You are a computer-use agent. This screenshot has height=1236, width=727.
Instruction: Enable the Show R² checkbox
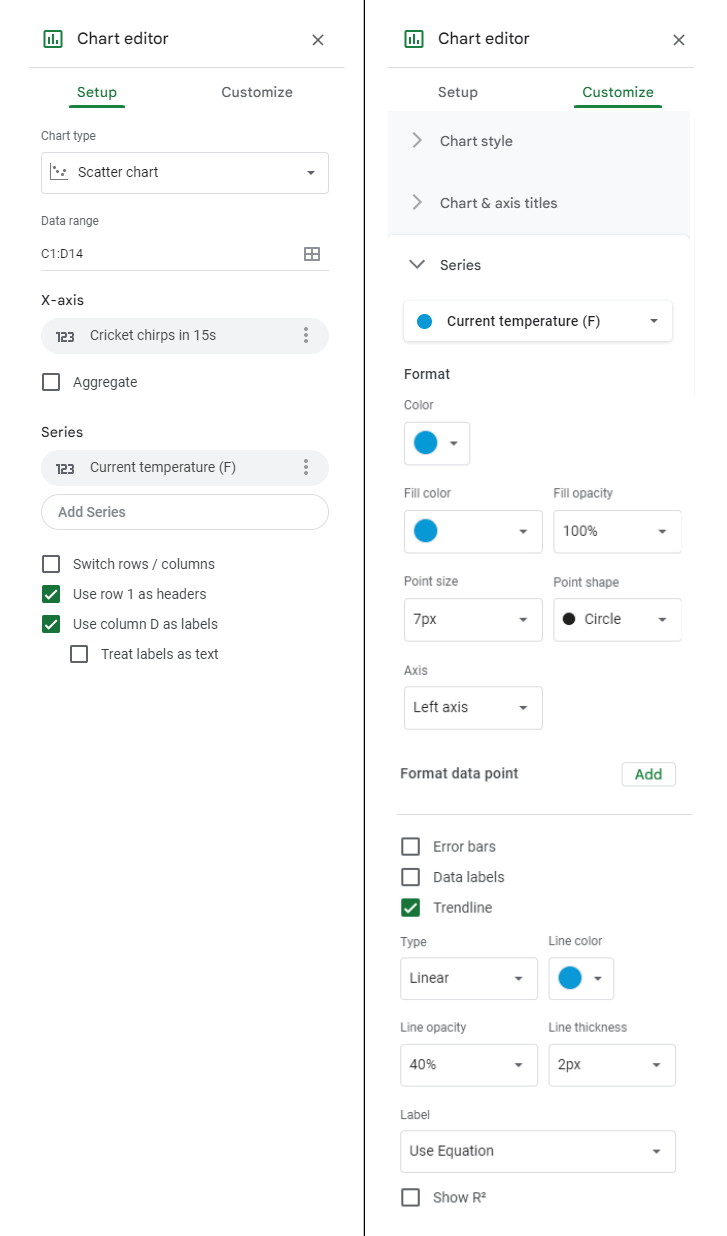click(410, 1197)
